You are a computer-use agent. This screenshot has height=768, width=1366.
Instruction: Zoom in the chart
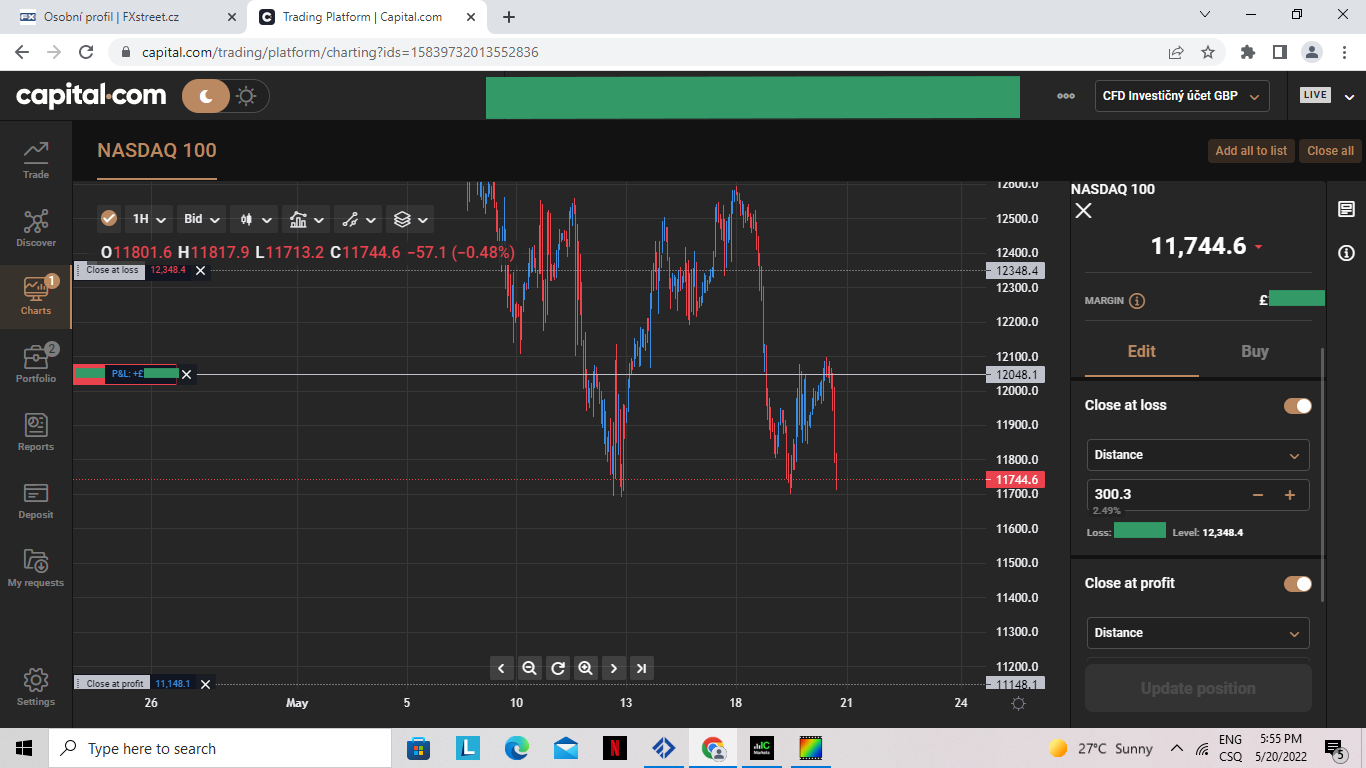click(586, 668)
